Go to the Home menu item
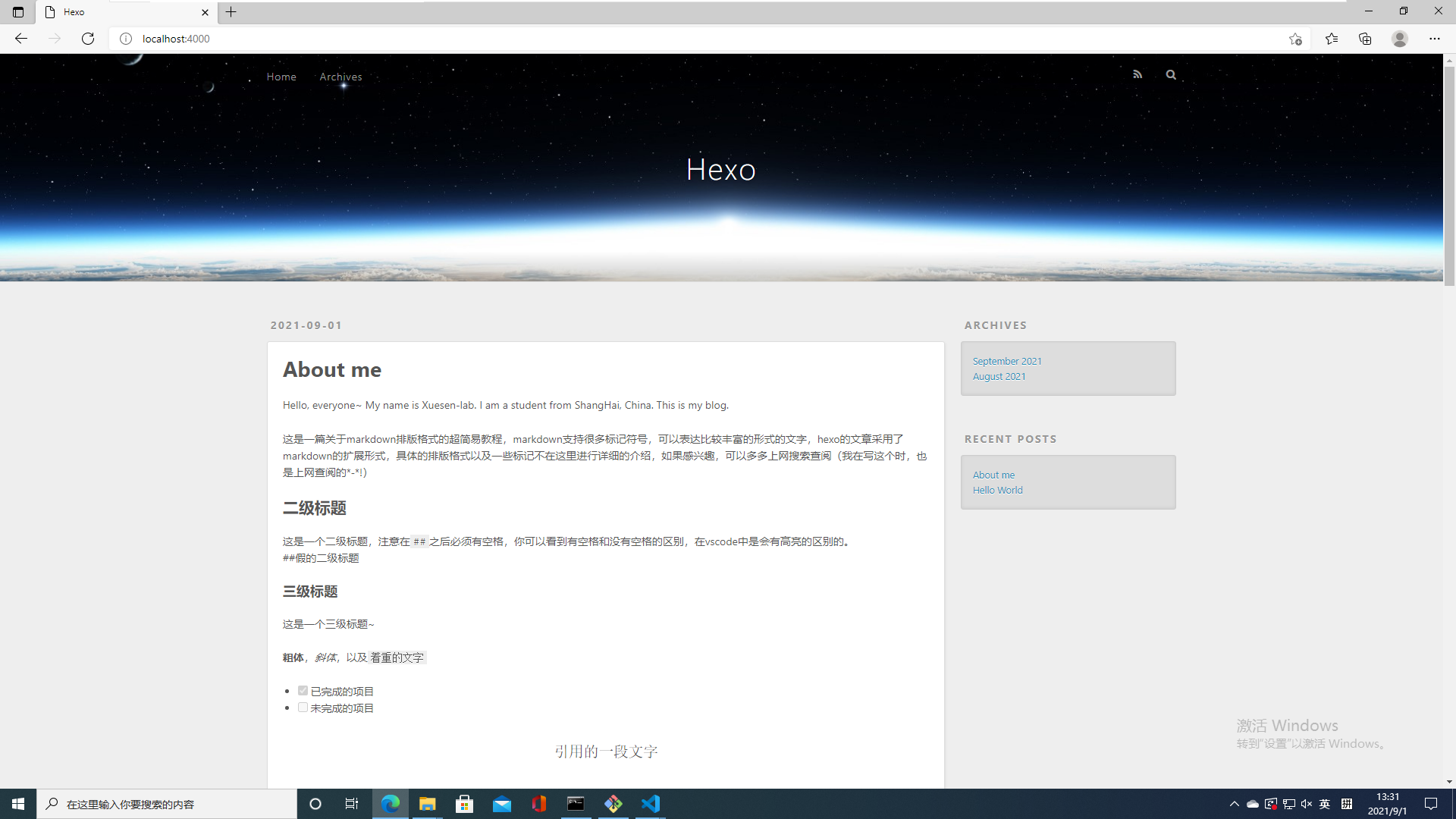 point(281,77)
